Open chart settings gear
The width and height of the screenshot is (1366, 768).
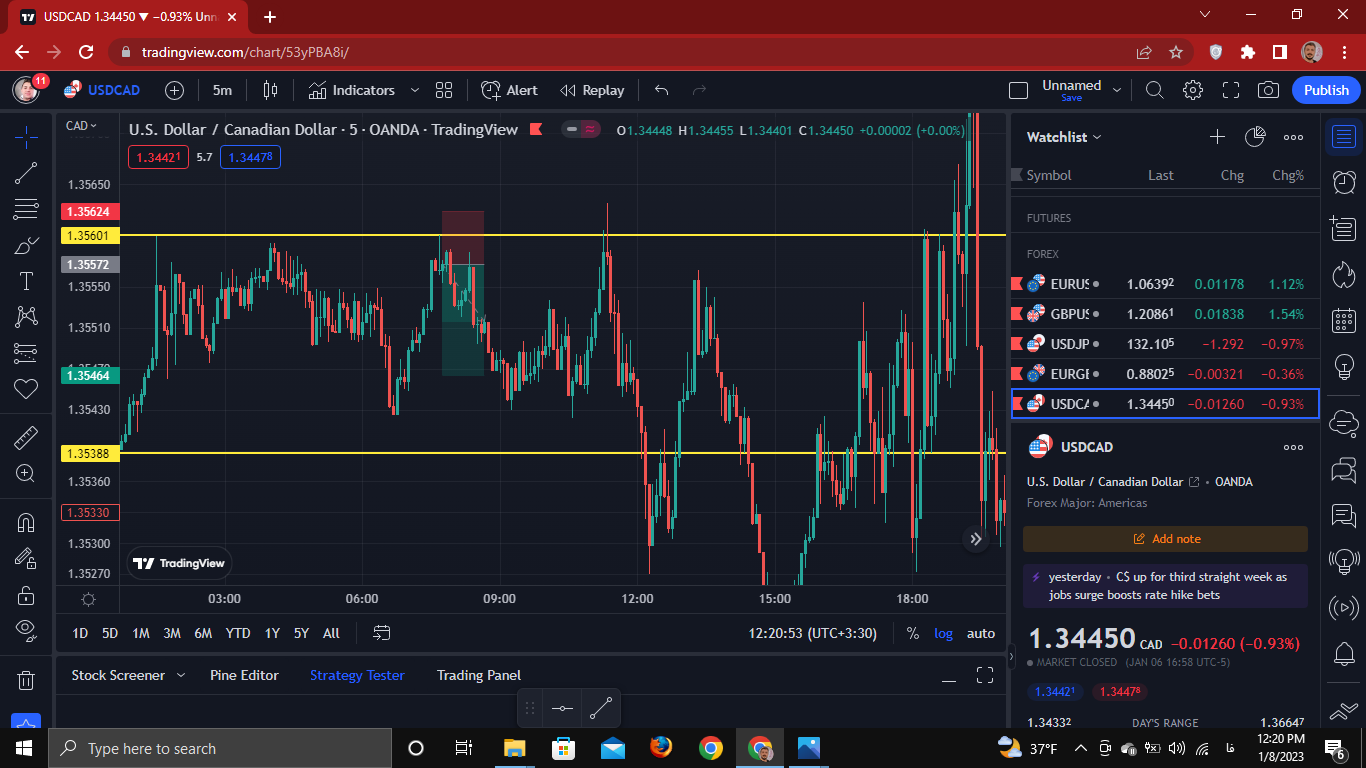[x=1192, y=90]
